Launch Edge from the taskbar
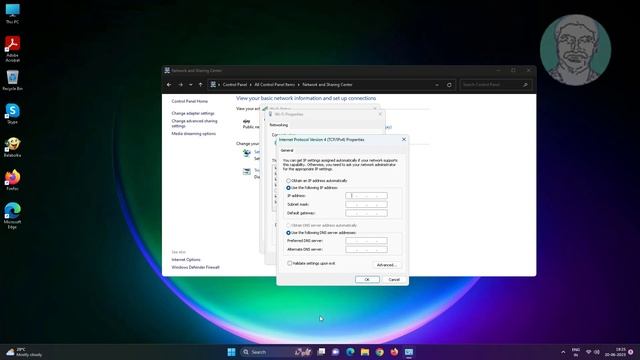Screen dimensions: 640x360 [x=350, y=352]
